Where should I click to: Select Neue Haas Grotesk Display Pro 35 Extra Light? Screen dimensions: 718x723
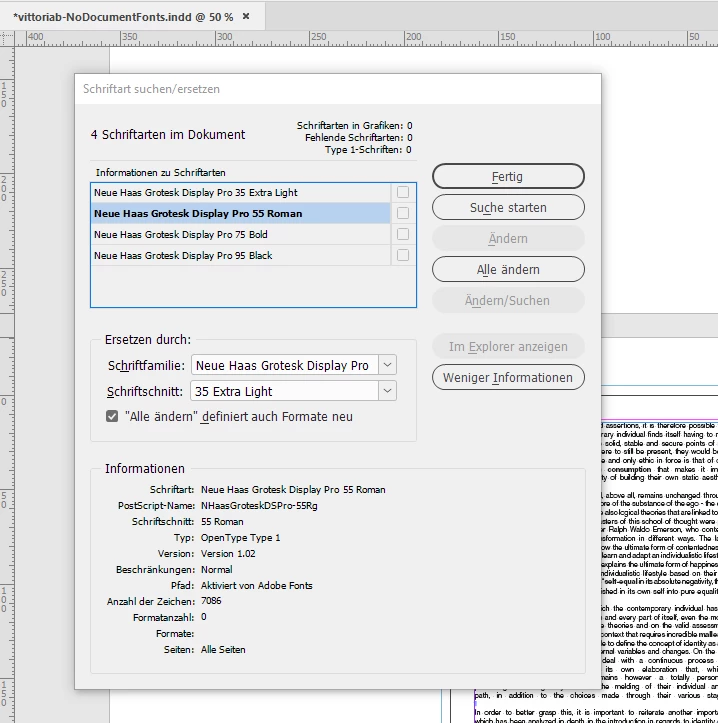pyautogui.click(x=241, y=193)
